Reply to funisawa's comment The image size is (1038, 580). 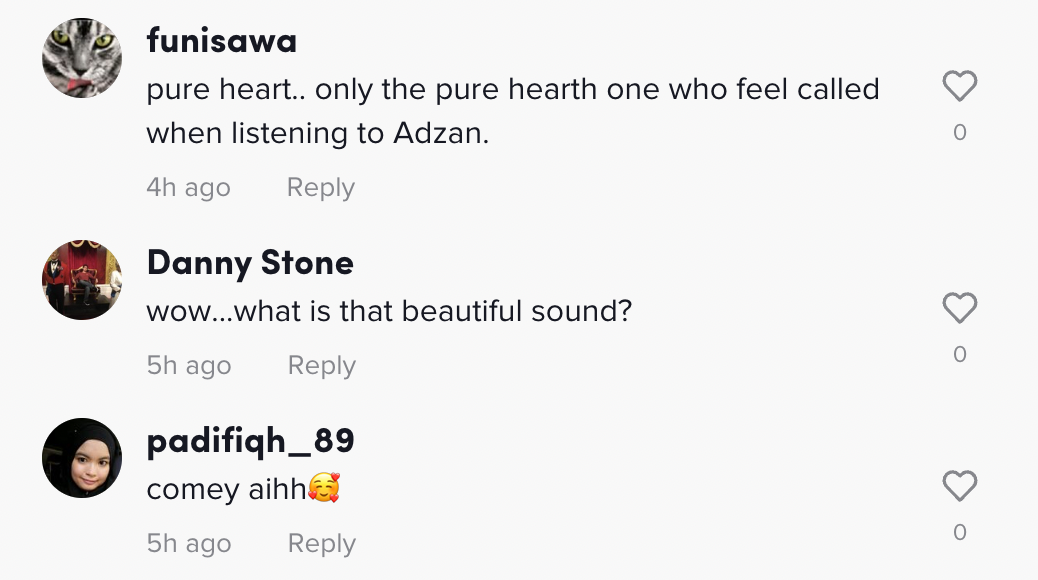[320, 188]
